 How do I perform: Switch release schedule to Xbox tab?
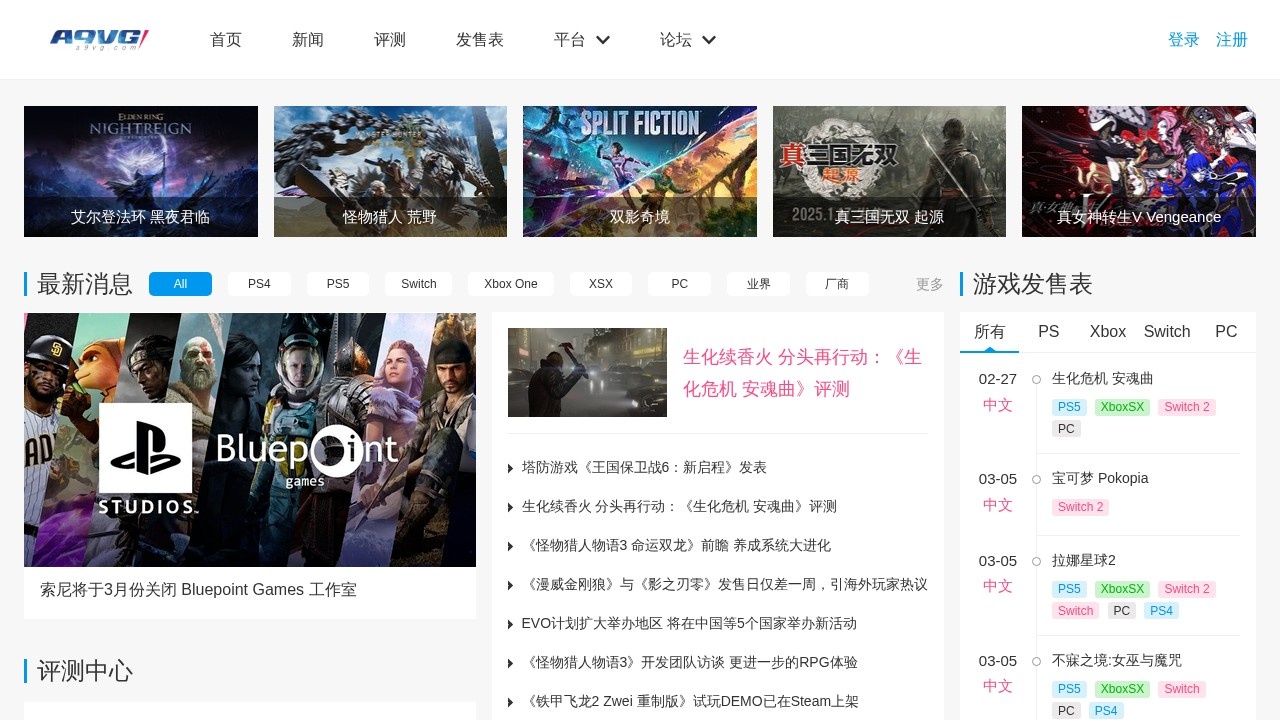click(1107, 332)
